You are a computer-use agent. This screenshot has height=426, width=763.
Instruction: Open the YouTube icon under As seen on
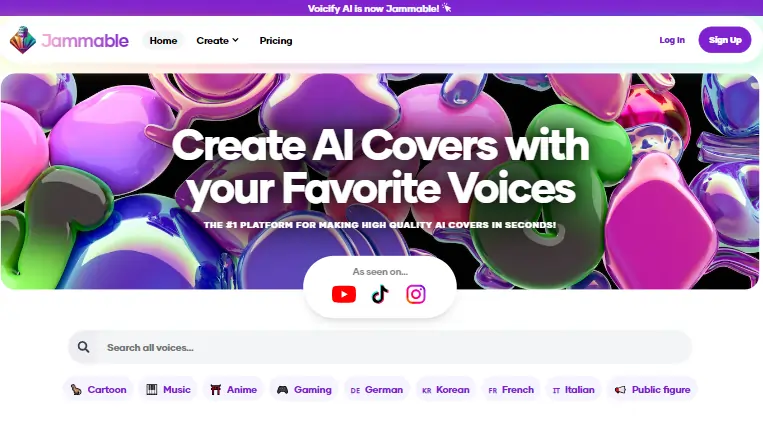[344, 294]
